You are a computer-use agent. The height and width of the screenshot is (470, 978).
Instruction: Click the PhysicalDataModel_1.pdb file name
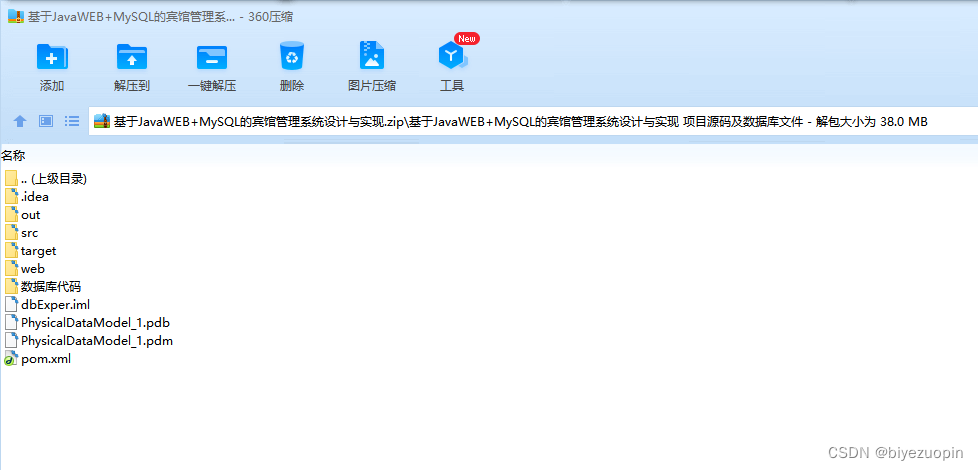pos(95,324)
